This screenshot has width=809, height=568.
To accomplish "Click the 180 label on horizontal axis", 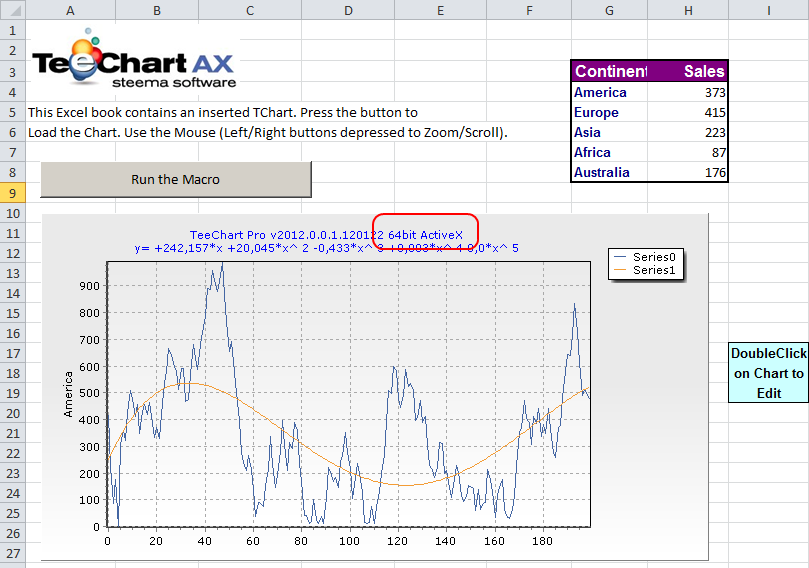I will click(x=542, y=541).
